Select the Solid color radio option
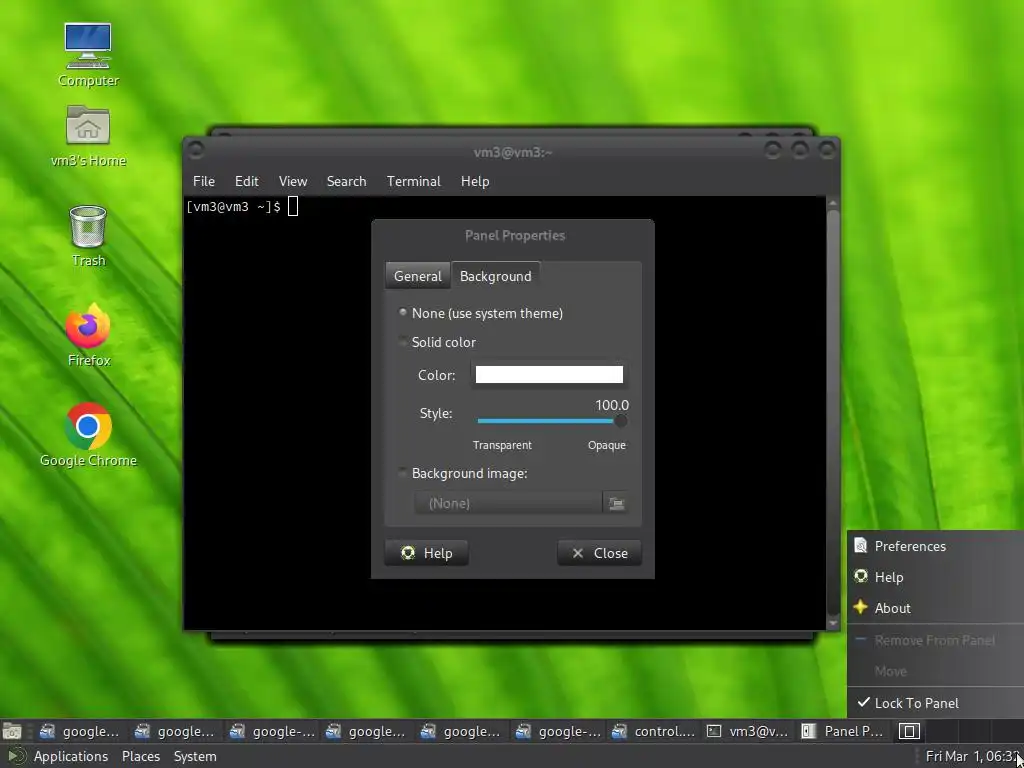This screenshot has width=1024, height=768. pyautogui.click(x=437, y=342)
